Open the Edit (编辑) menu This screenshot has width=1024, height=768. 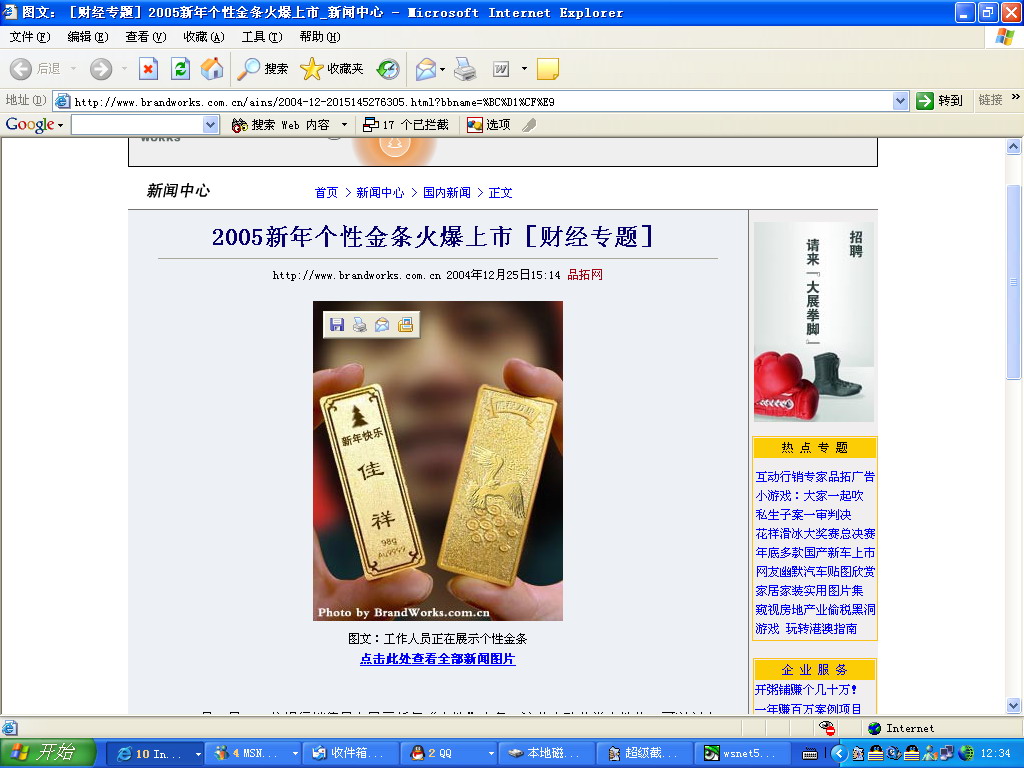point(88,37)
